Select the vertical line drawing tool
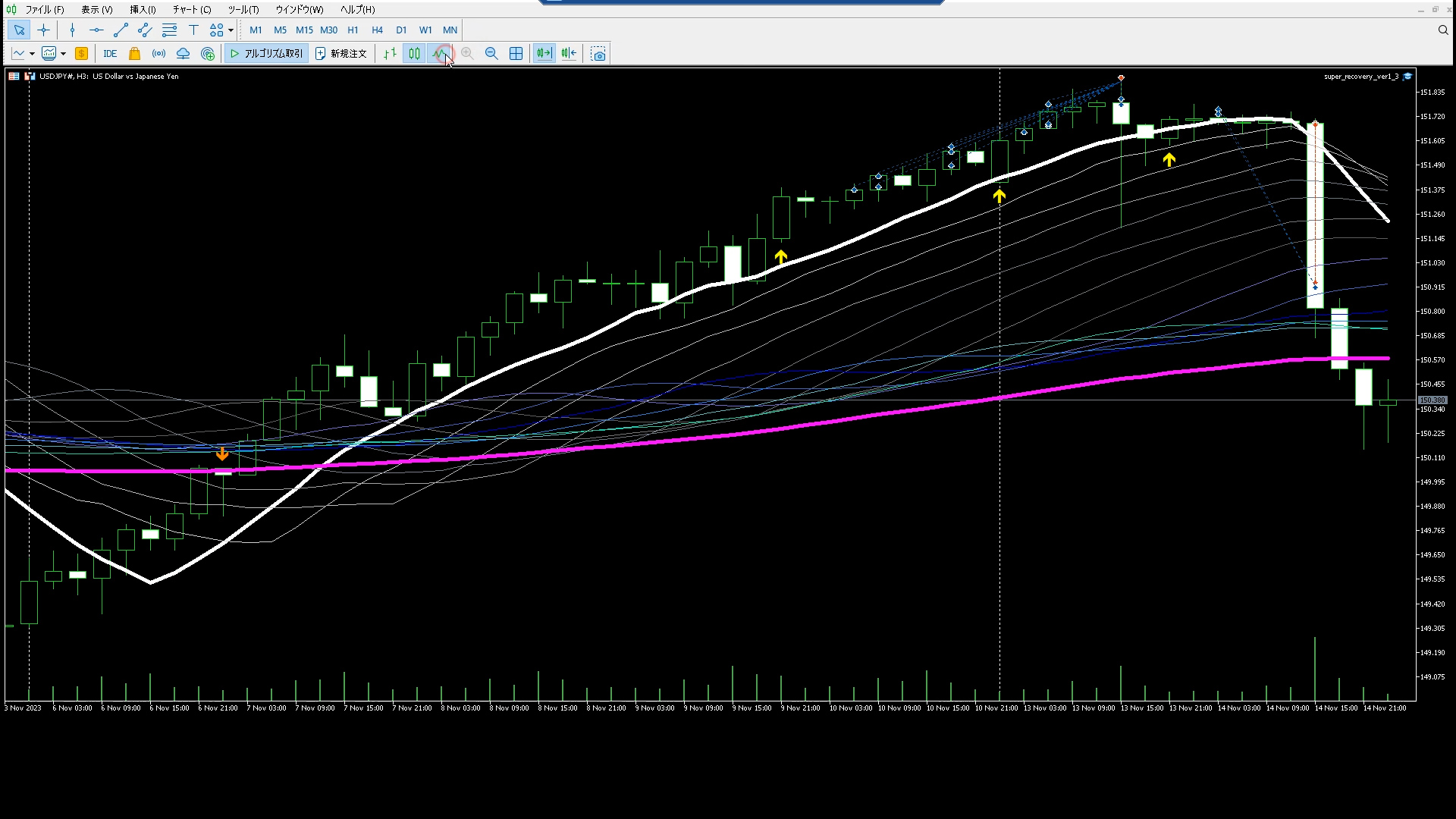Screen dimensions: 1456x819 (72, 30)
